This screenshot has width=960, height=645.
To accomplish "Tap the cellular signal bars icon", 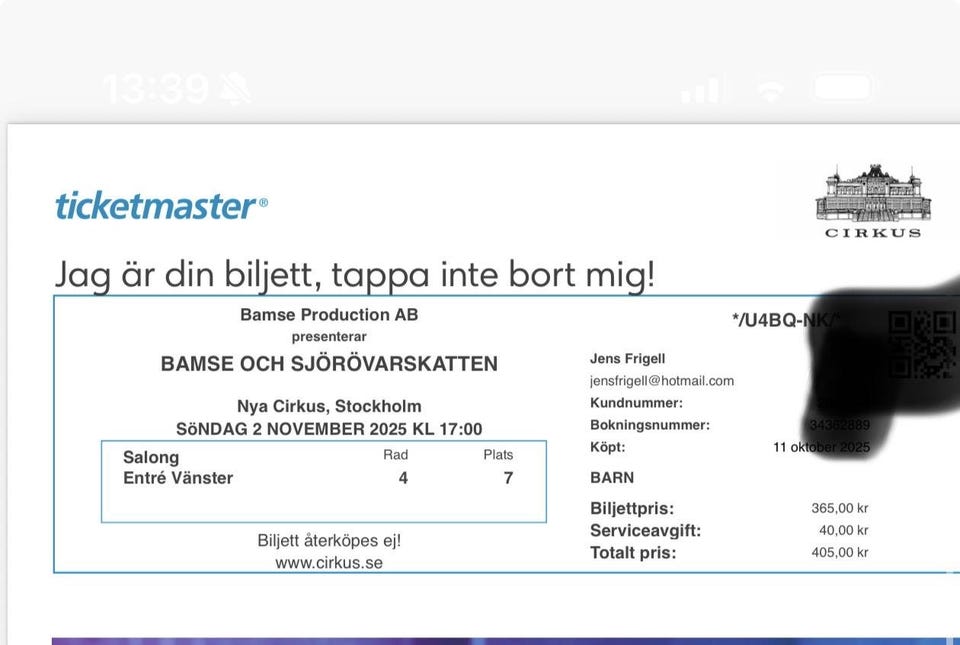I will click(x=700, y=89).
